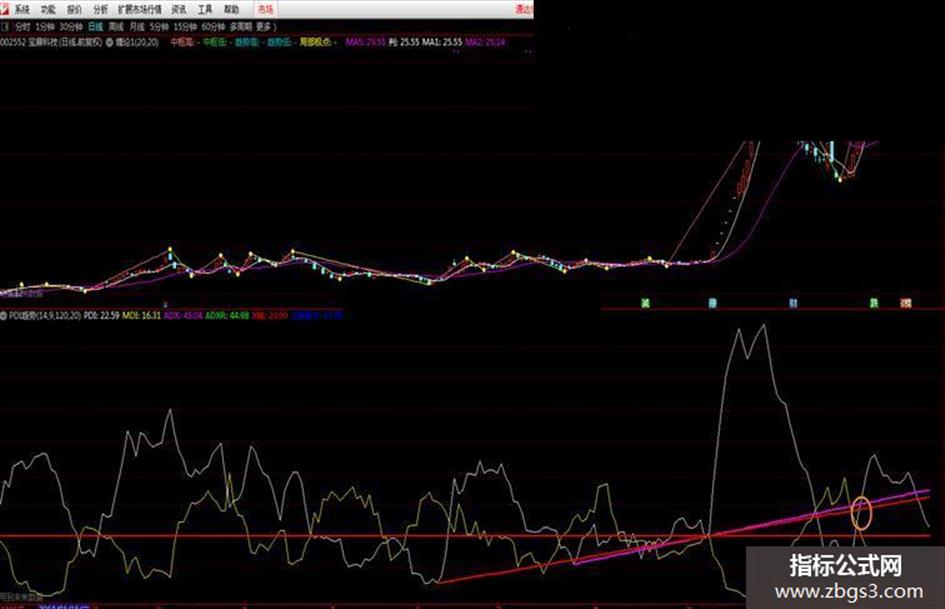Select the 日线 daily period
This screenshot has height=609, width=945.
point(95,25)
